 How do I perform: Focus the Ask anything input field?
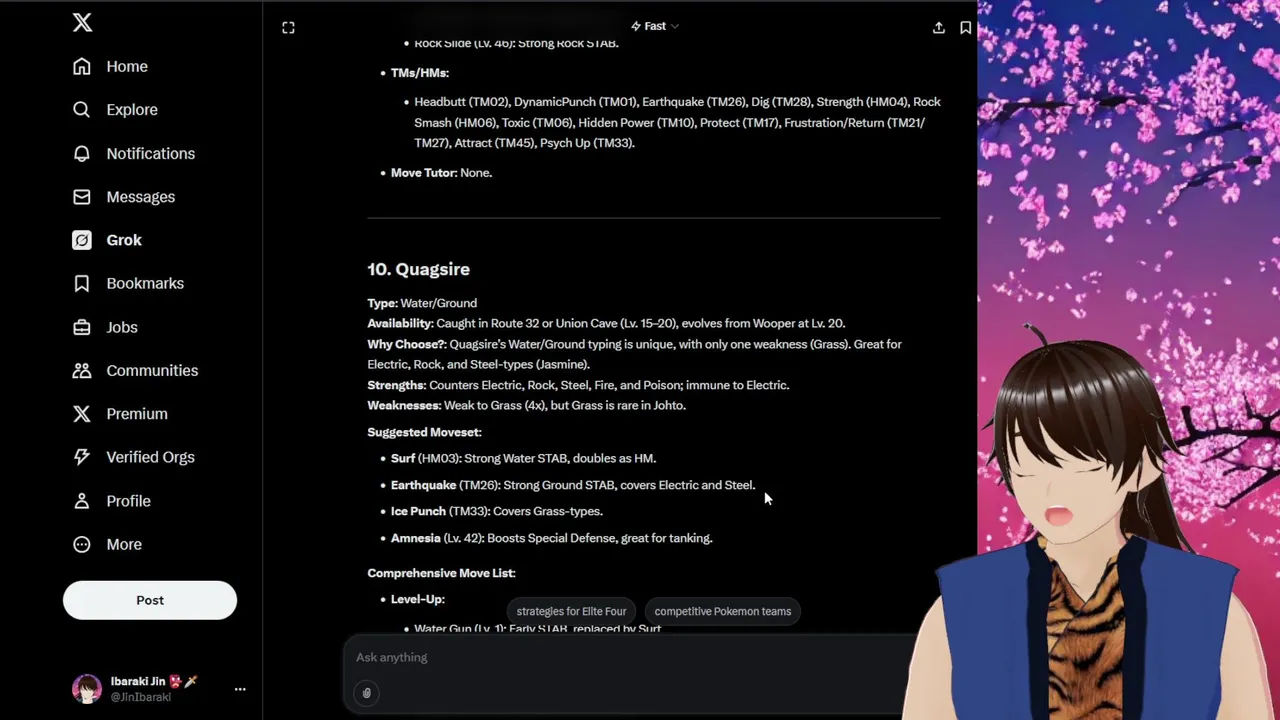(x=630, y=657)
